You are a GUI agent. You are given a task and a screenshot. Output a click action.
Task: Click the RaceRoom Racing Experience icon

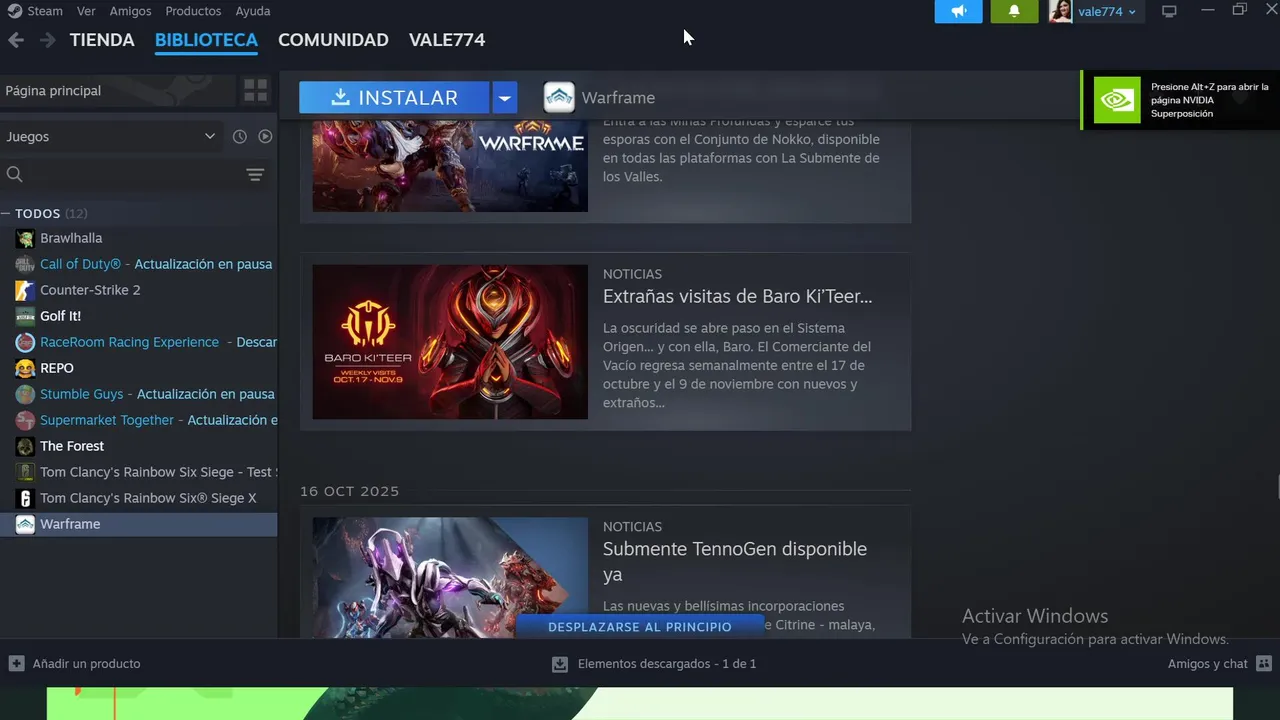click(25, 342)
